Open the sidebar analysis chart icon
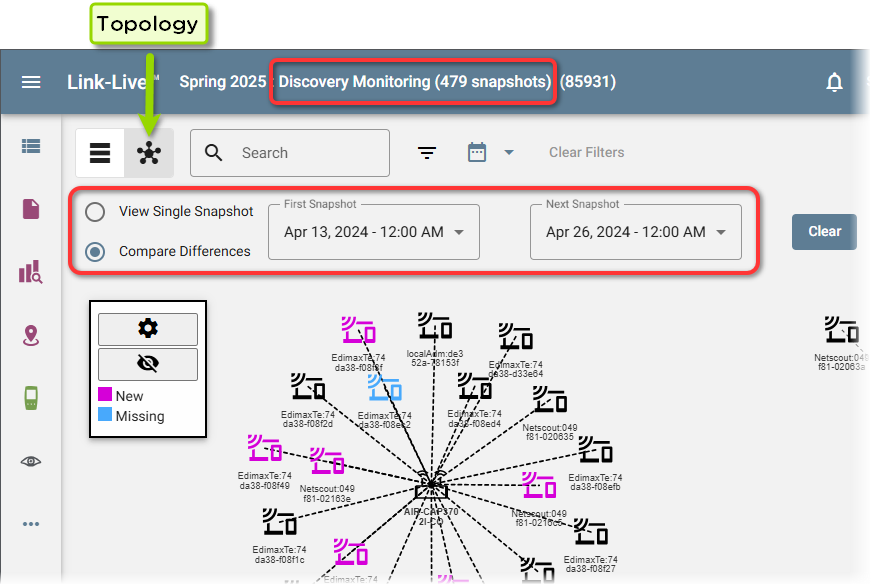The height and width of the screenshot is (585, 871). 31,272
